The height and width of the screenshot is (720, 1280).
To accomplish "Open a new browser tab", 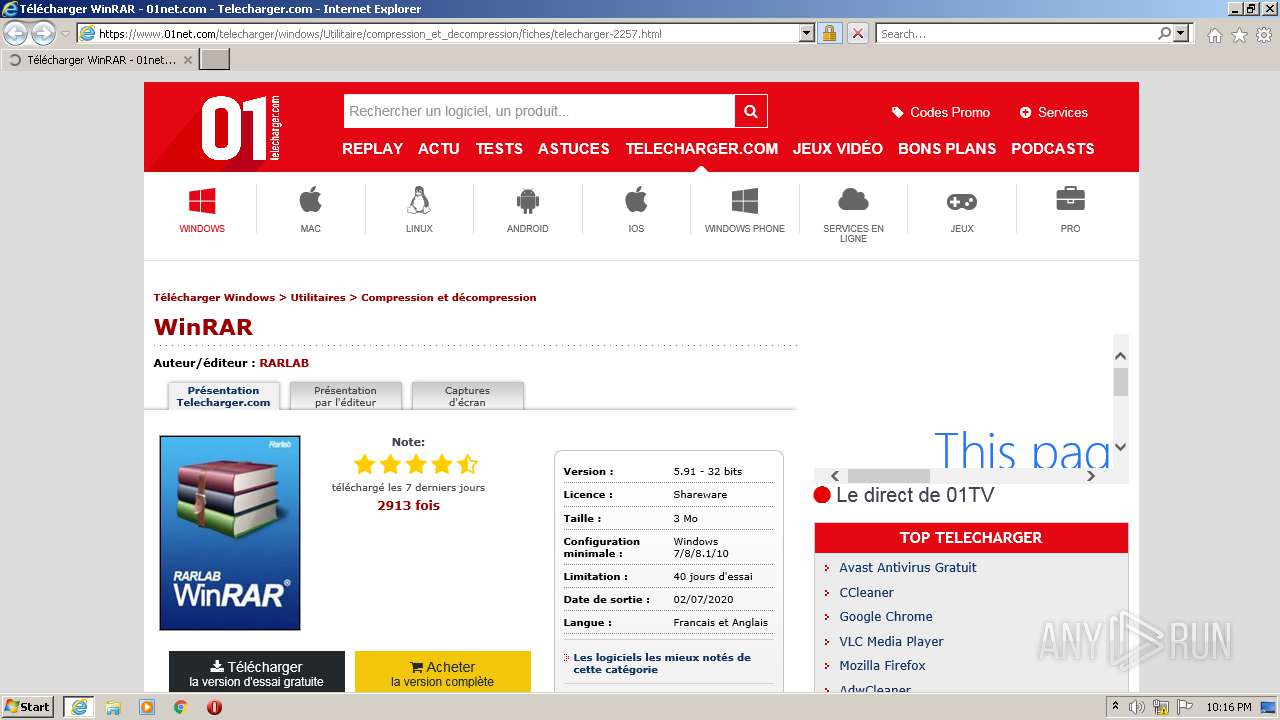I will 215,60.
